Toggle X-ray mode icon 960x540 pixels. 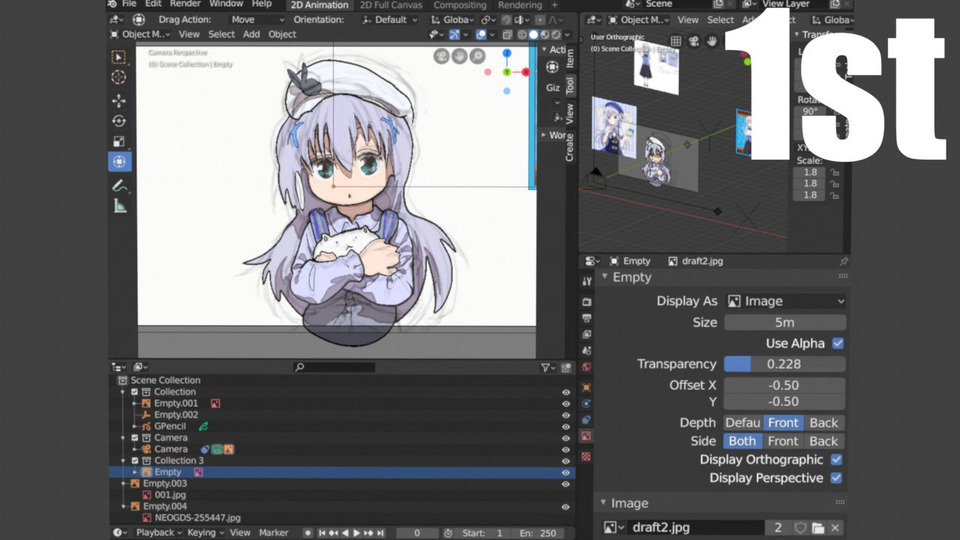click(507, 35)
